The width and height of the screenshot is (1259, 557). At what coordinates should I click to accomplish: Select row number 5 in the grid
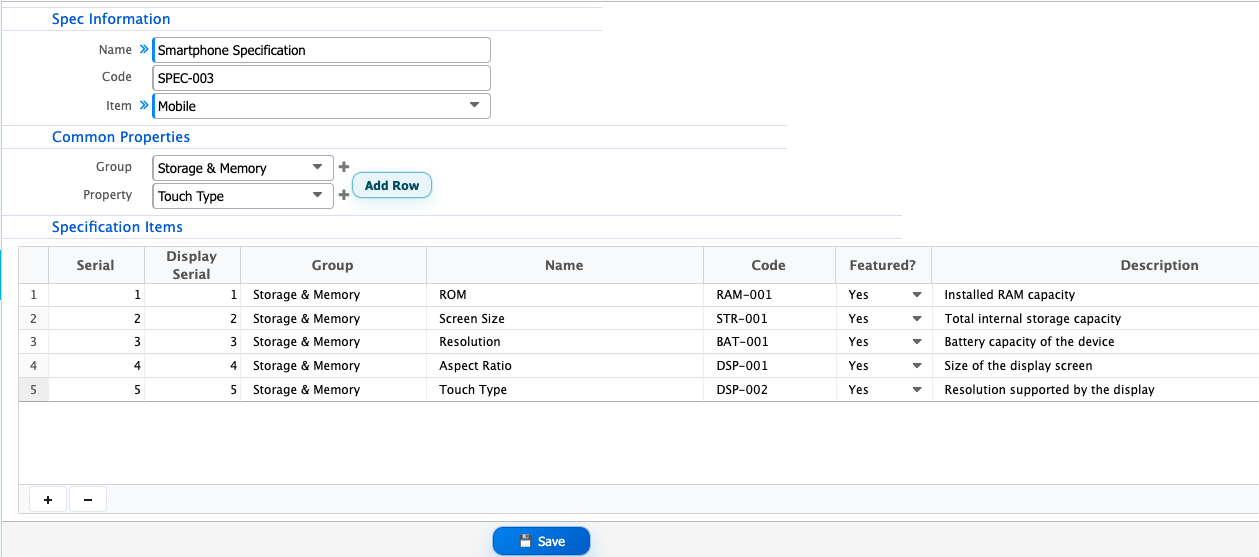[x=34, y=390]
